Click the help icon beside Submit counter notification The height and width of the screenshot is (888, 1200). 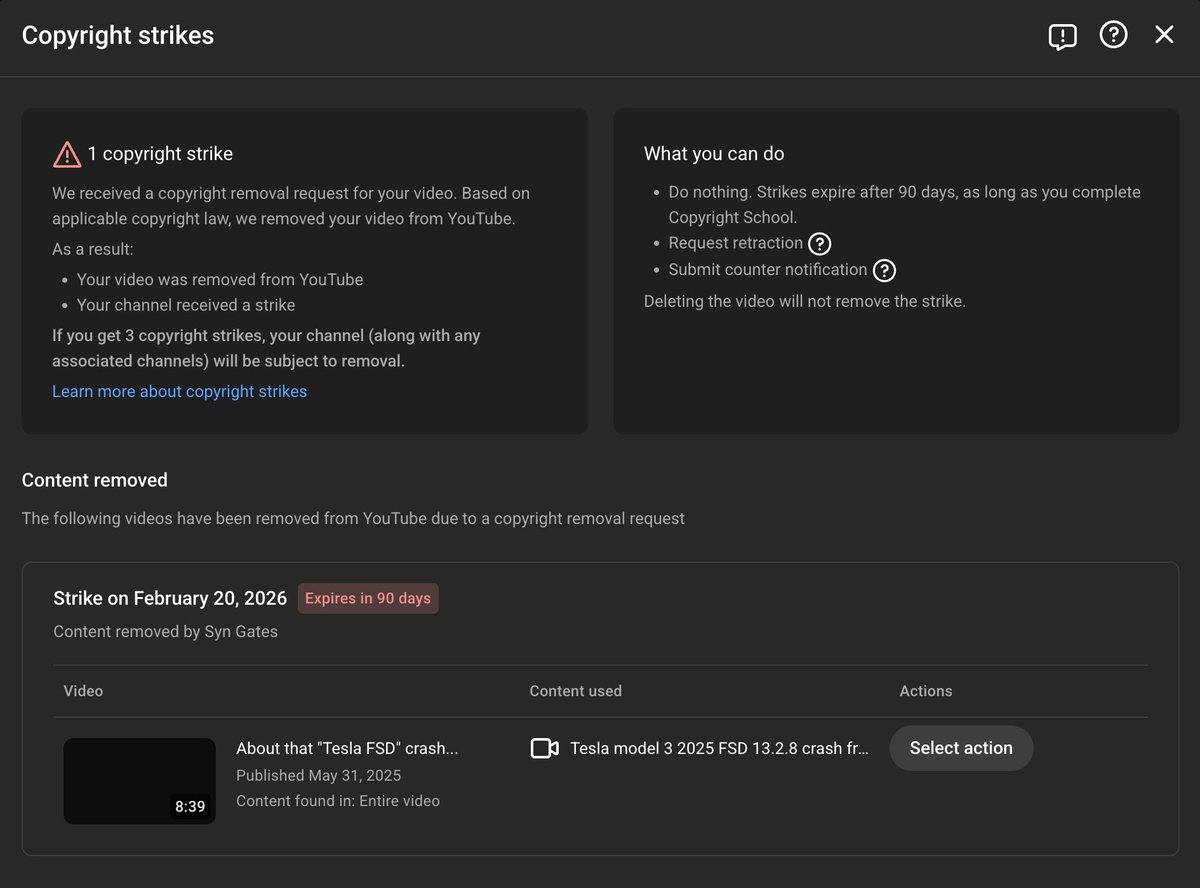[x=884, y=270]
